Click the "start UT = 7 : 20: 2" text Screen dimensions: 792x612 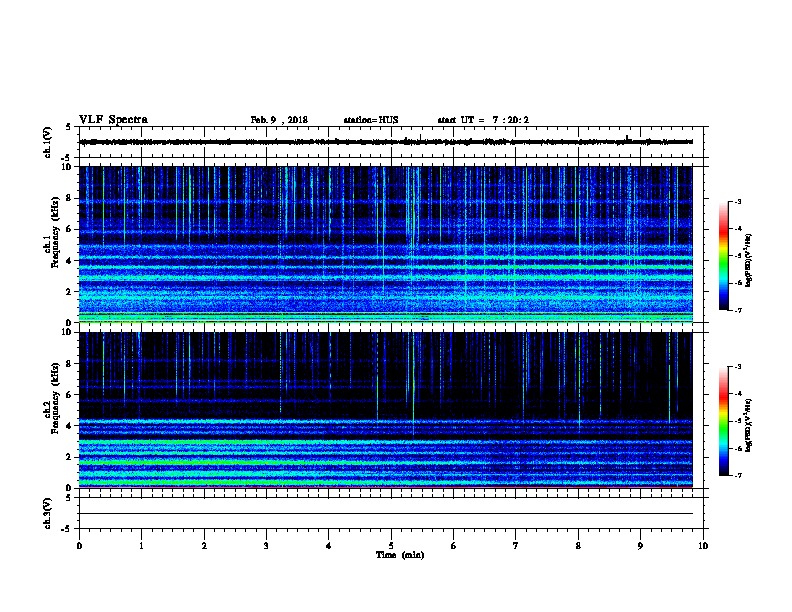click(x=483, y=120)
